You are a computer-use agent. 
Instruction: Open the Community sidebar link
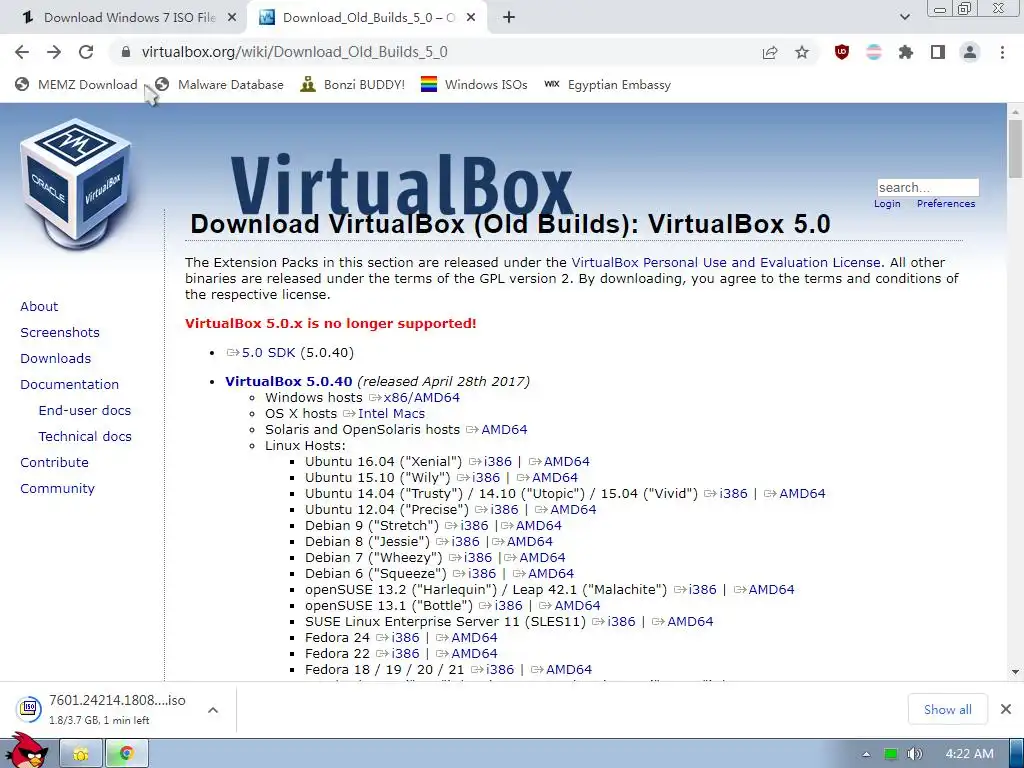[x=57, y=488]
